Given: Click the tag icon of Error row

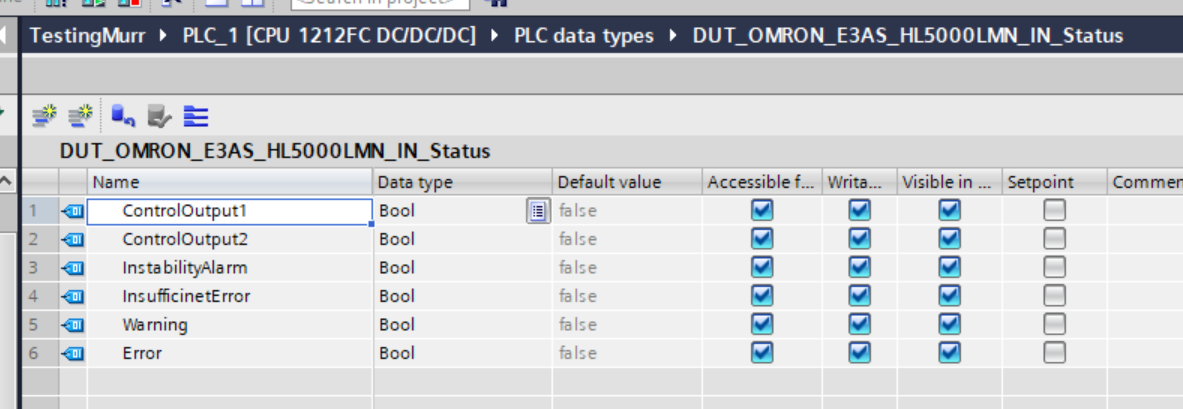Looking at the screenshot, I should pos(73,353).
